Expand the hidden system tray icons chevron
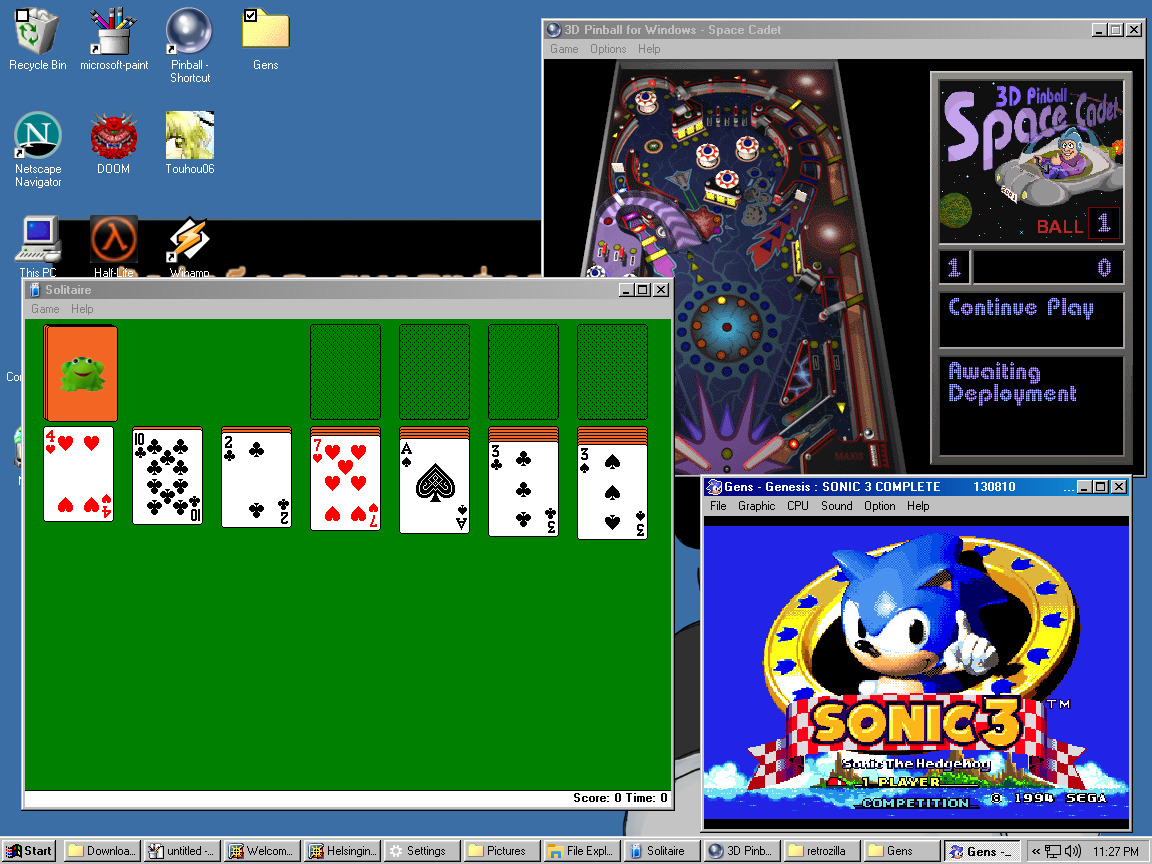Image resolution: width=1152 pixels, height=864 pixels. 1035,851
